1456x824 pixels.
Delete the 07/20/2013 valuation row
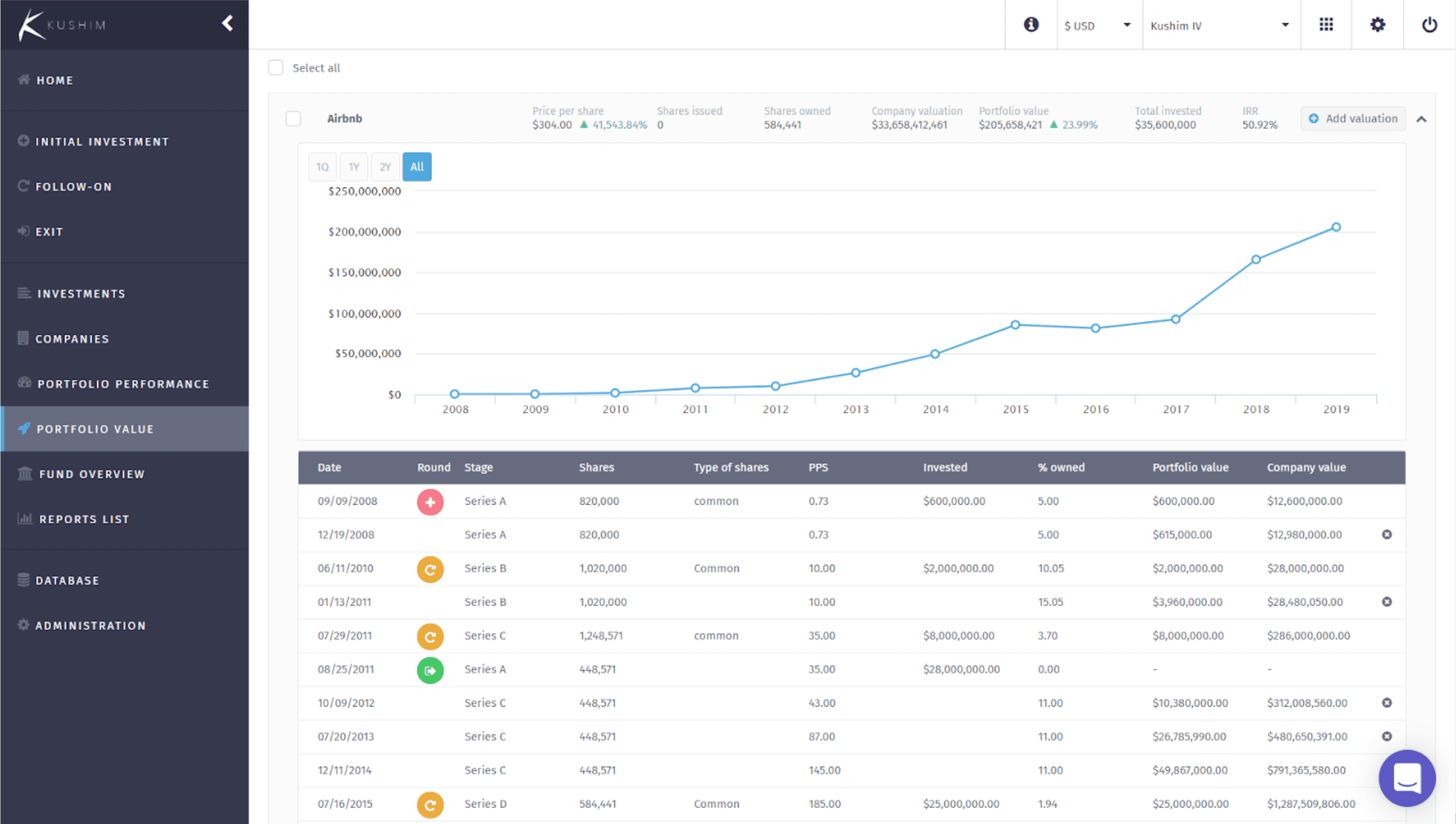[1386, 736]
